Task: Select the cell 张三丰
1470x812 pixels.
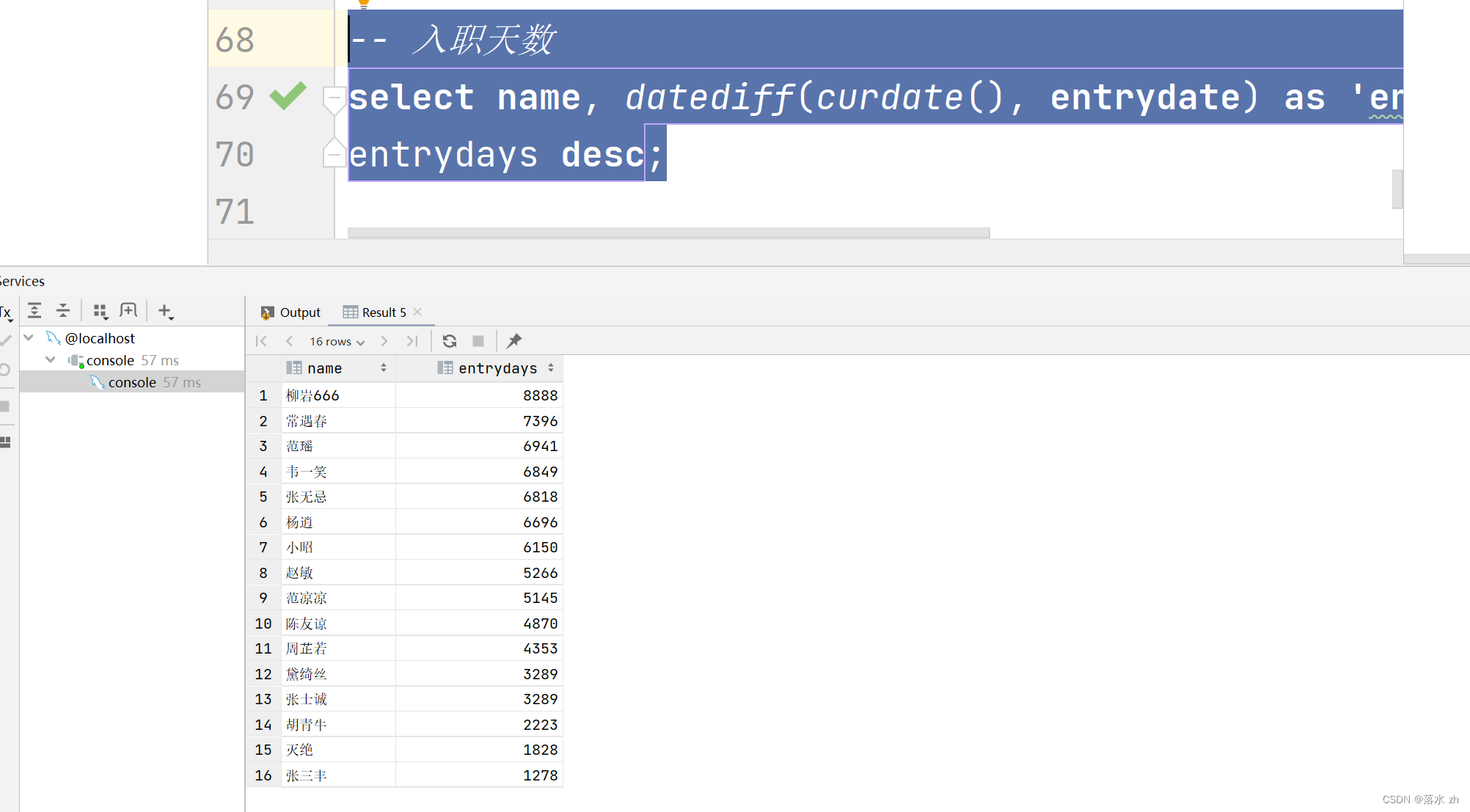Action: [337, 775]
